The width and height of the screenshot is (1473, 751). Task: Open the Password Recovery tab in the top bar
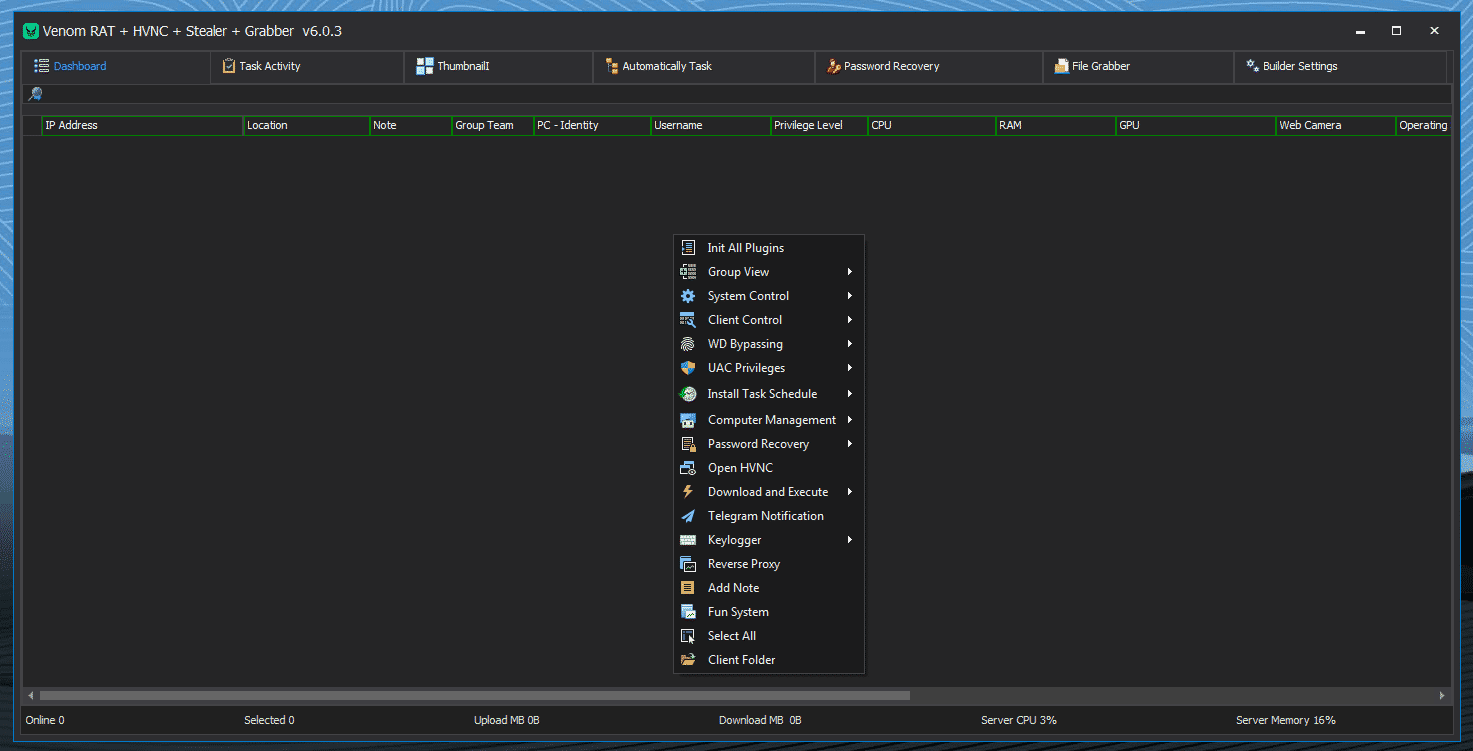(x=929, y=66)
